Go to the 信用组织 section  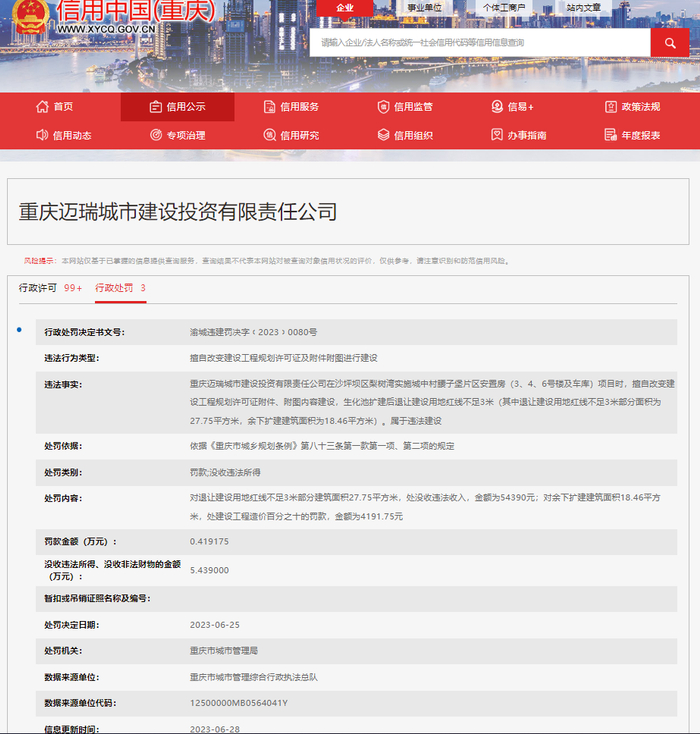(413, 135)
